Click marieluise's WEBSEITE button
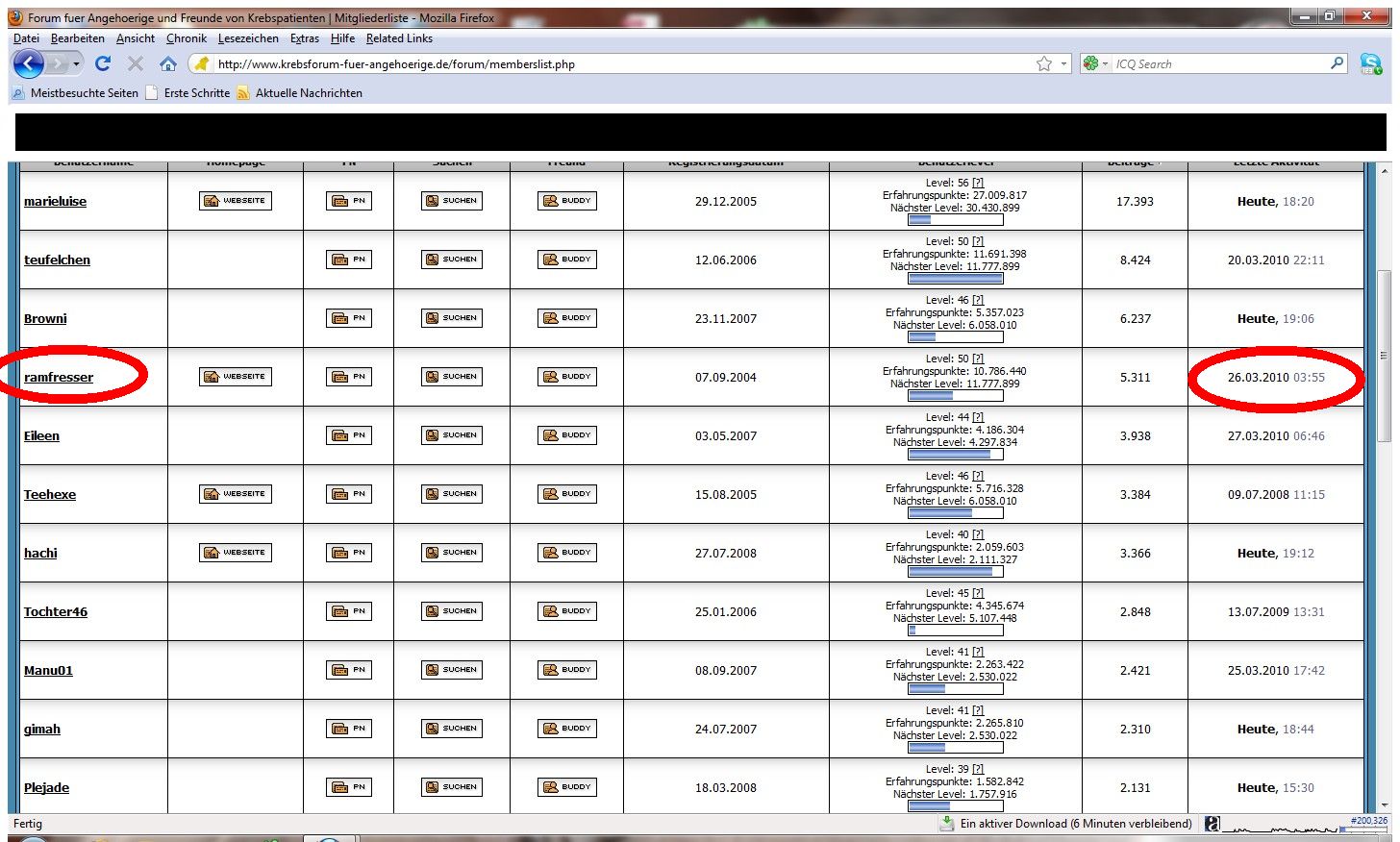The image size is (1400, 842). coord(235,201)
